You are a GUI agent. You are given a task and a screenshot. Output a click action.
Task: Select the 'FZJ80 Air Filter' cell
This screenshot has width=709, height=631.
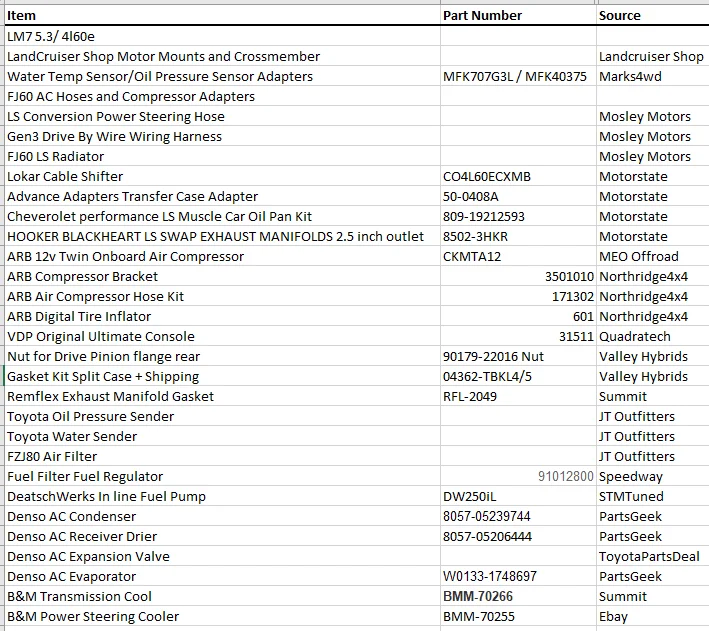tap(222, 456)
